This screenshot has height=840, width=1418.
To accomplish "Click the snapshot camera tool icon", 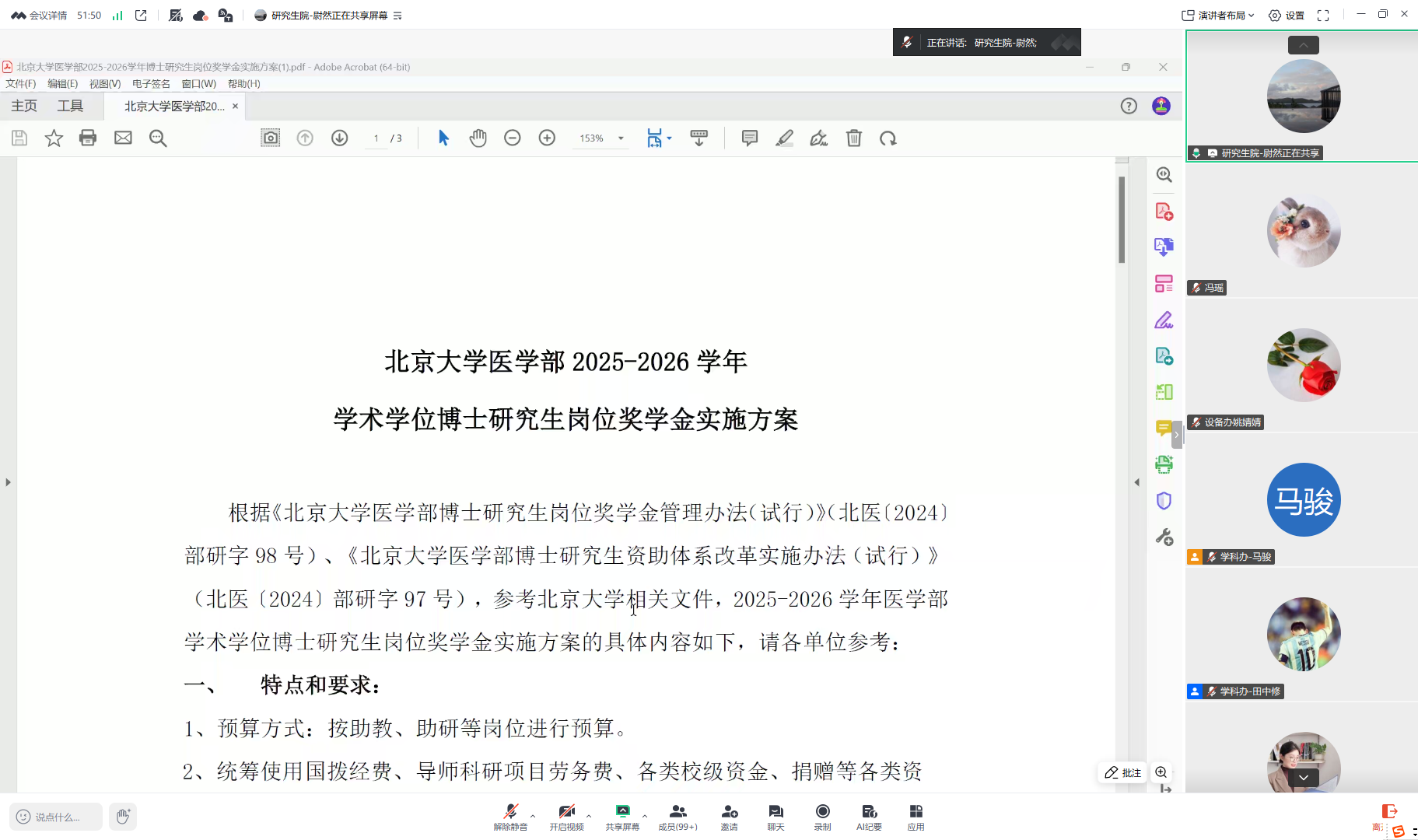I will (270, 138).
